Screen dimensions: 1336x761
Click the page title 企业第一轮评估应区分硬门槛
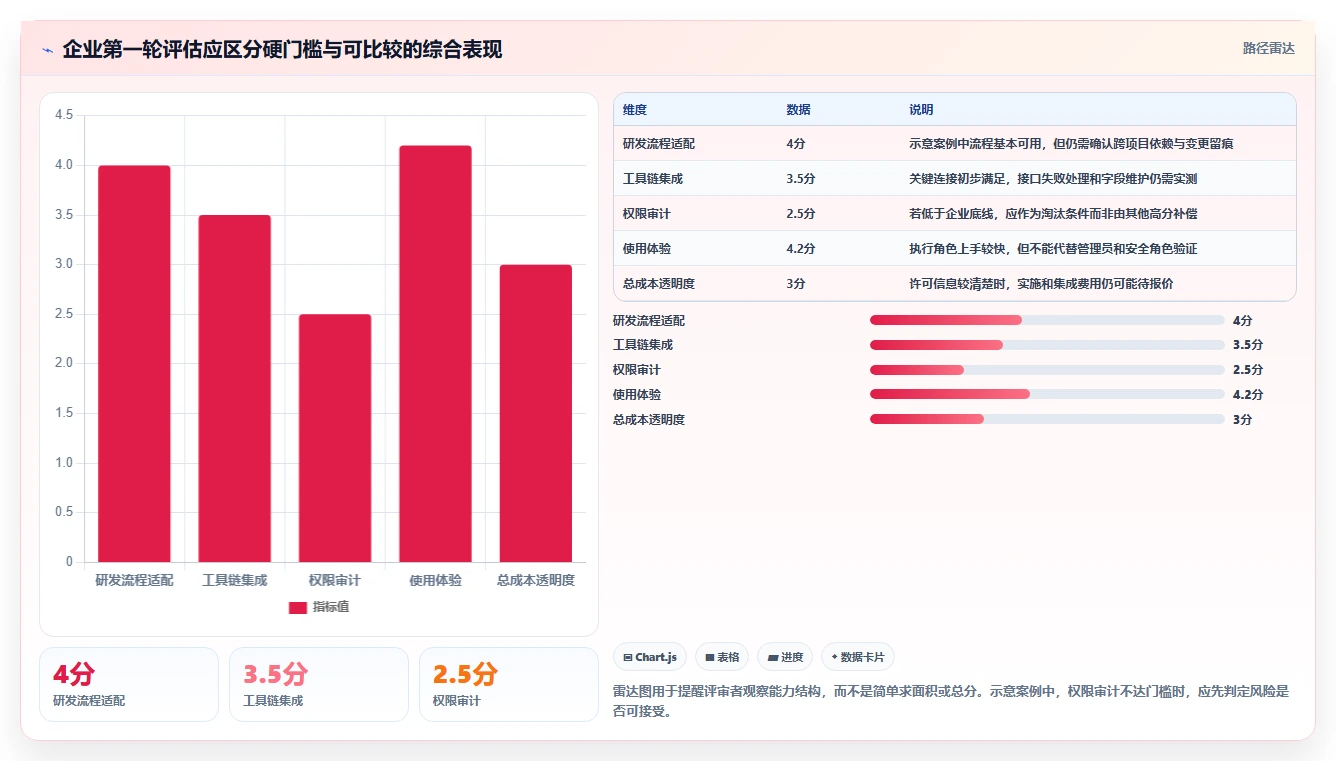[282, 50]
